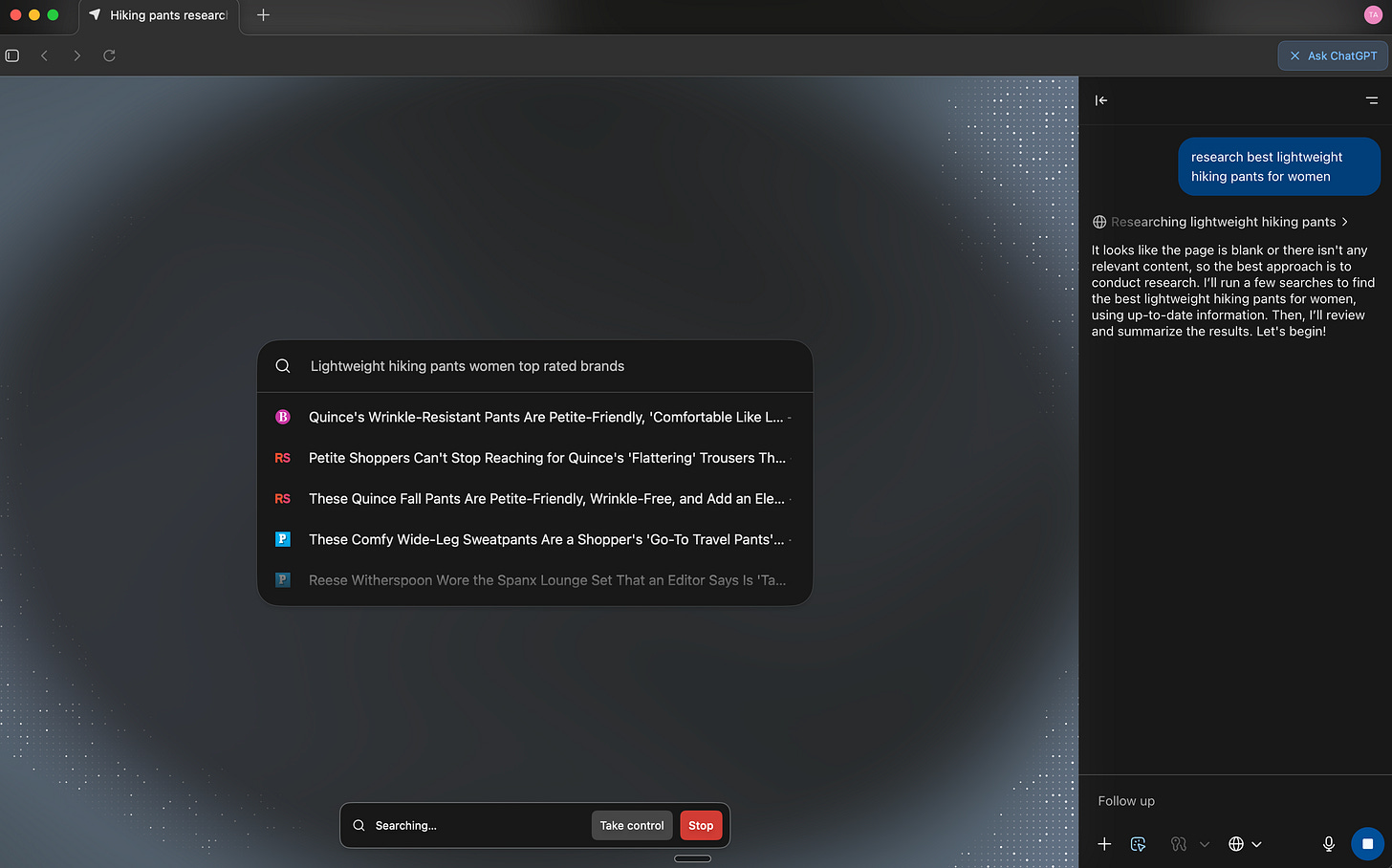Open Reese Witherspoon Spanx Lounge Set result
The width and height of the screenshot is (1392, 868).
535,580
